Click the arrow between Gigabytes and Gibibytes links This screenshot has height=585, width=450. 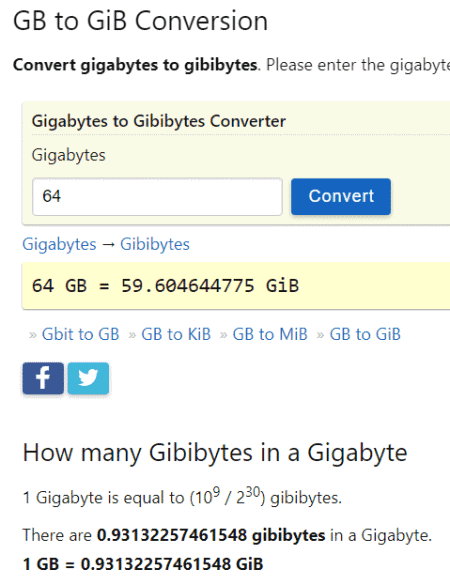point(108,245)
